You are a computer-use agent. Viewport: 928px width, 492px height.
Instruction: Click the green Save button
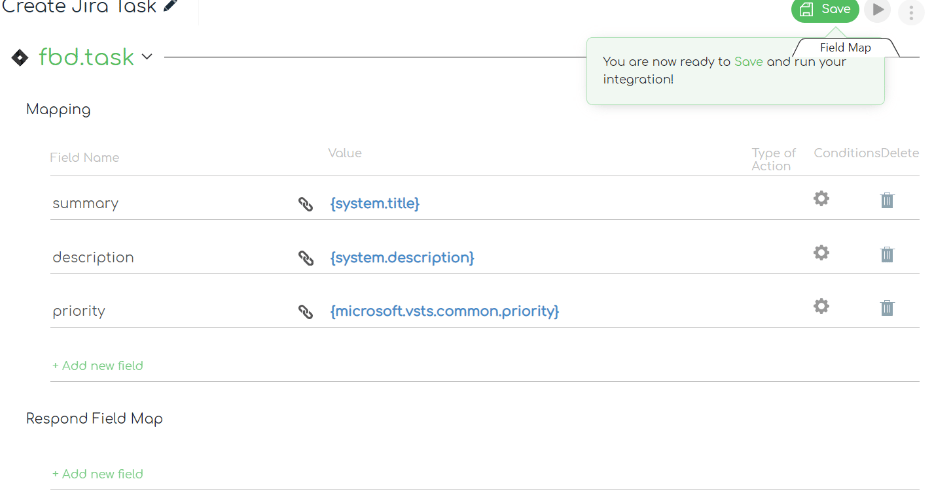[x=825, y=10]
